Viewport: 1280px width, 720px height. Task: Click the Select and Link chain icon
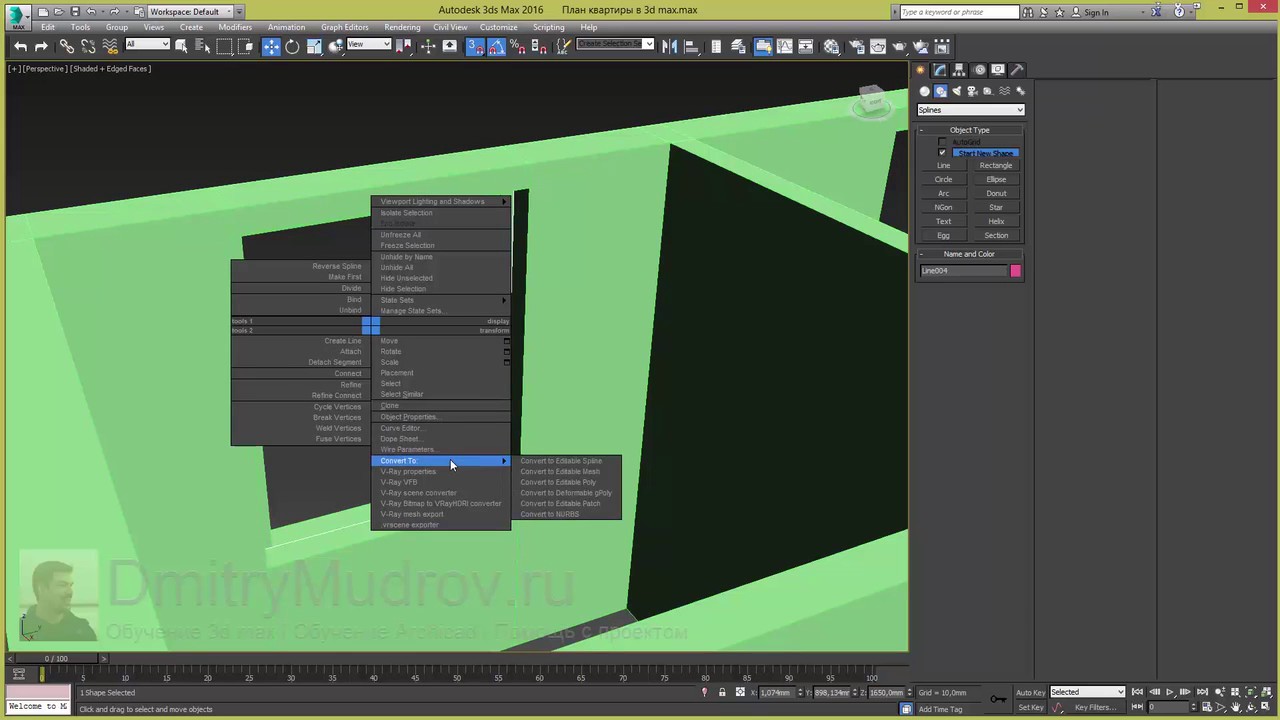pyautogui.click(x=67, y=47)
